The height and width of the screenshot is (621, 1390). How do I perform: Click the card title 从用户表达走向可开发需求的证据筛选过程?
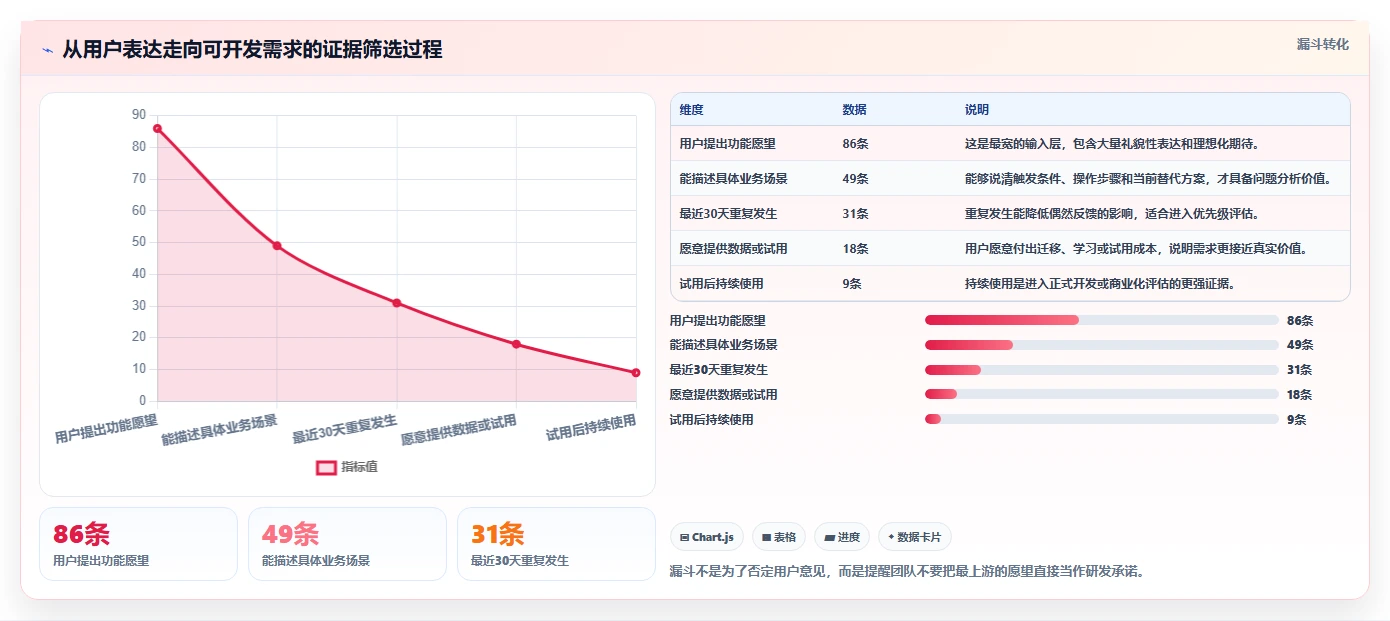click(252, 50)
